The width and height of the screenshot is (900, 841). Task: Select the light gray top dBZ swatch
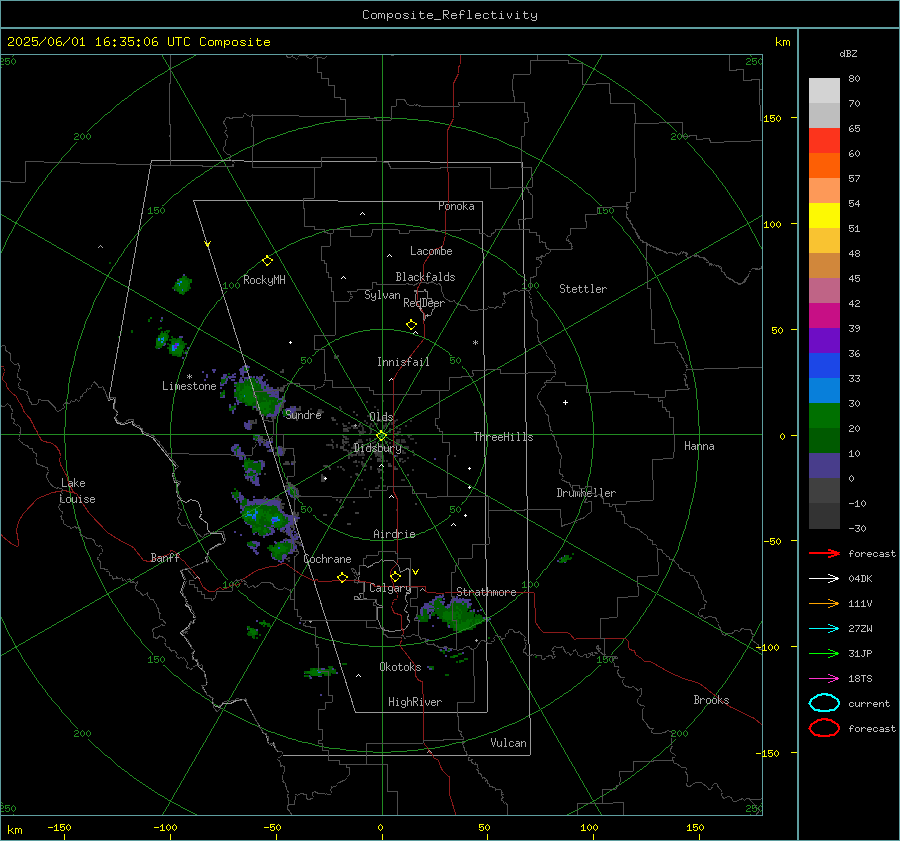[824, 91]
